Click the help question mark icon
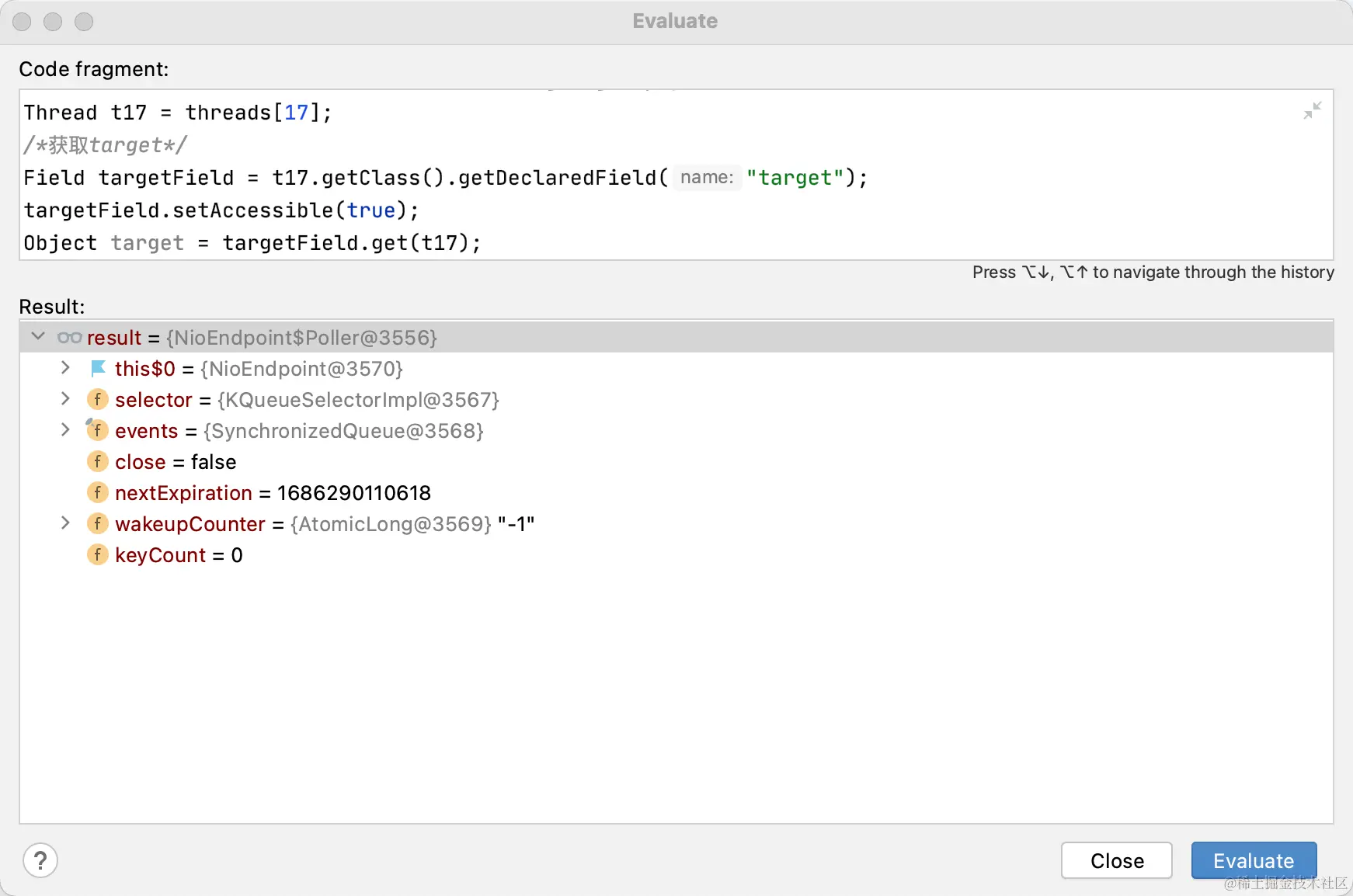The width and height of the screenshot is (1353, 896). pos(40,860)
